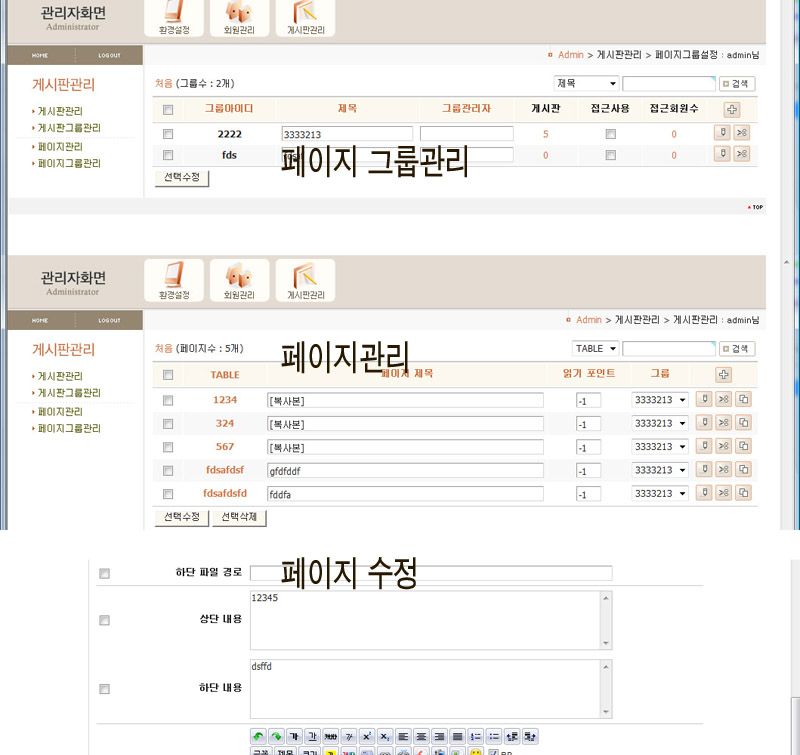This screenshot has height=755, width=800.
Task: Open the group dropdown for page fdsafdsfd
Action: click(x=660, y=494)
